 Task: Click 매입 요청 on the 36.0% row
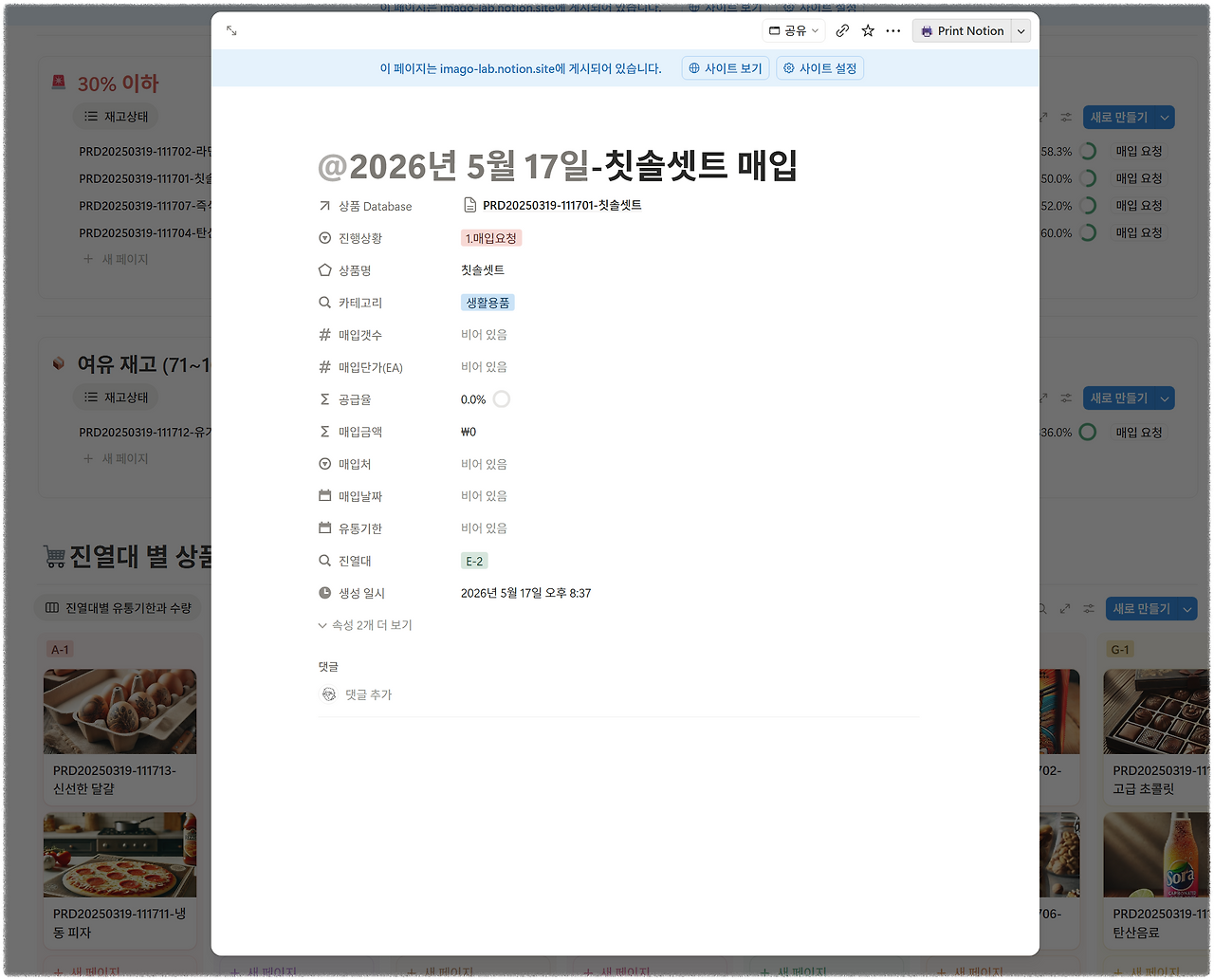(x=1139, y=433)
